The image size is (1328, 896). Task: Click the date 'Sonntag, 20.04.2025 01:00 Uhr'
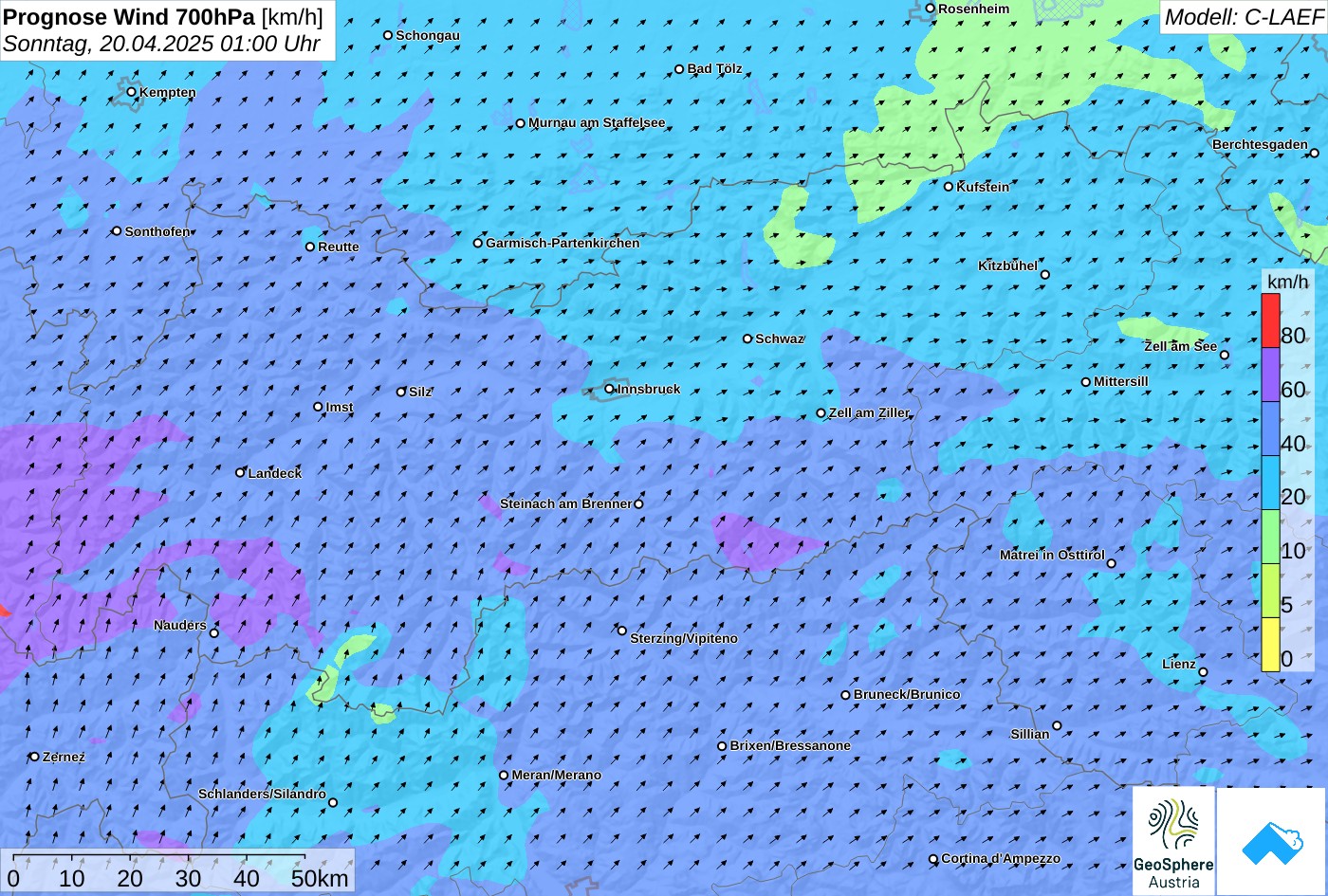[161, 44]
